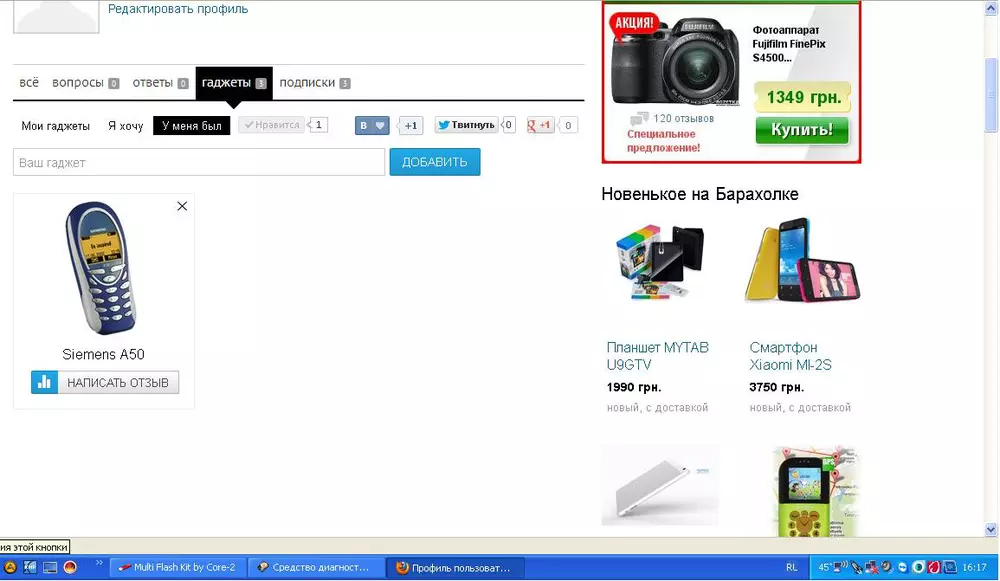The width and height of the screenshot is (1000, 581).
Task: Open the ответы tab
Action: 154,83
